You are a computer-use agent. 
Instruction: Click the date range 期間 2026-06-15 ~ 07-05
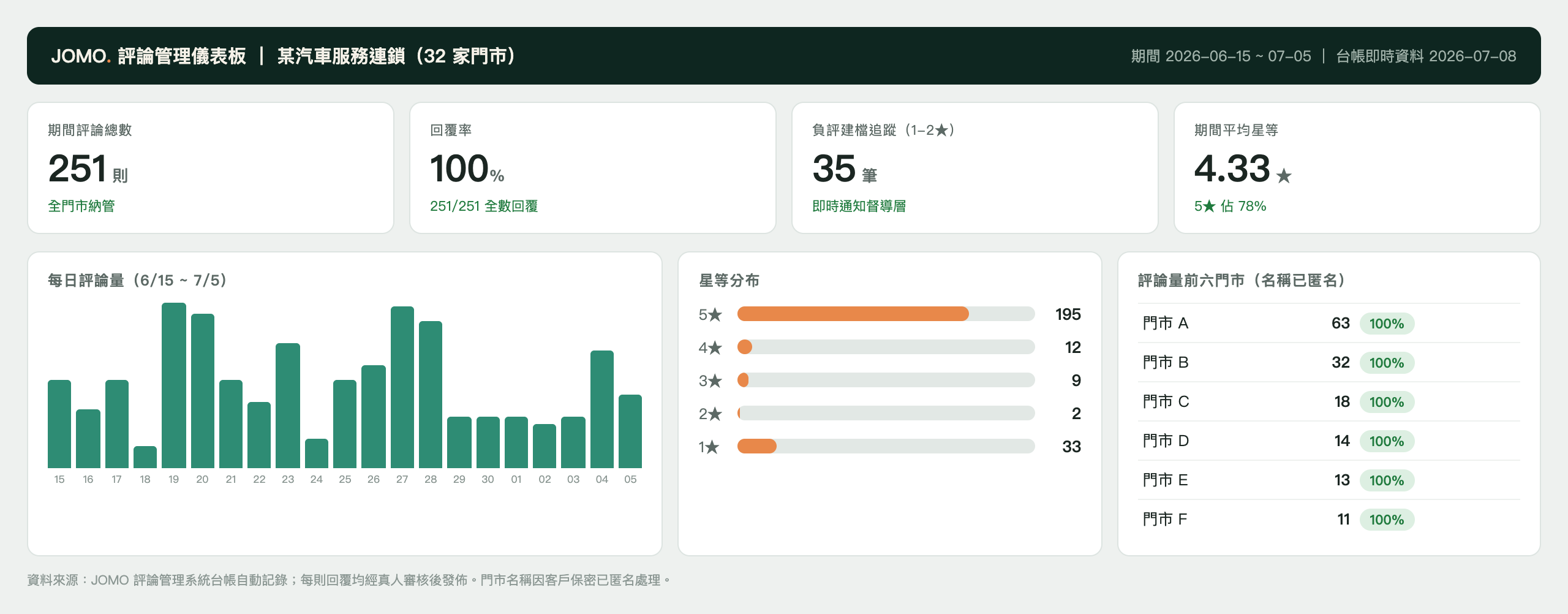coord(1221,56)
